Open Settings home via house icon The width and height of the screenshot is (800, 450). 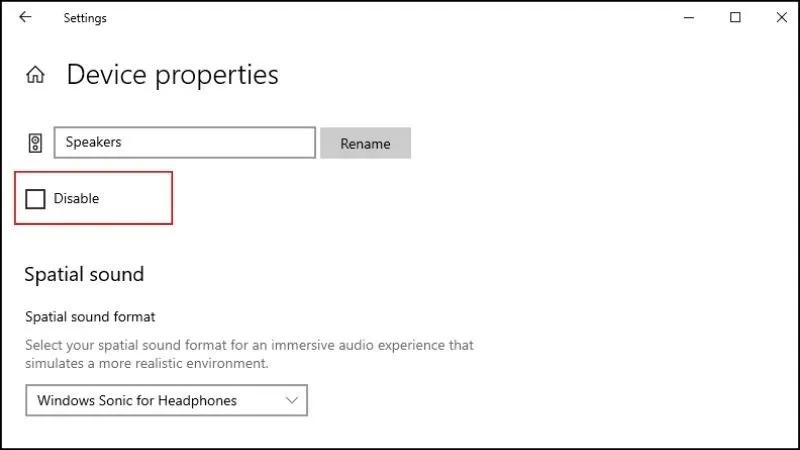click(35, 75)
